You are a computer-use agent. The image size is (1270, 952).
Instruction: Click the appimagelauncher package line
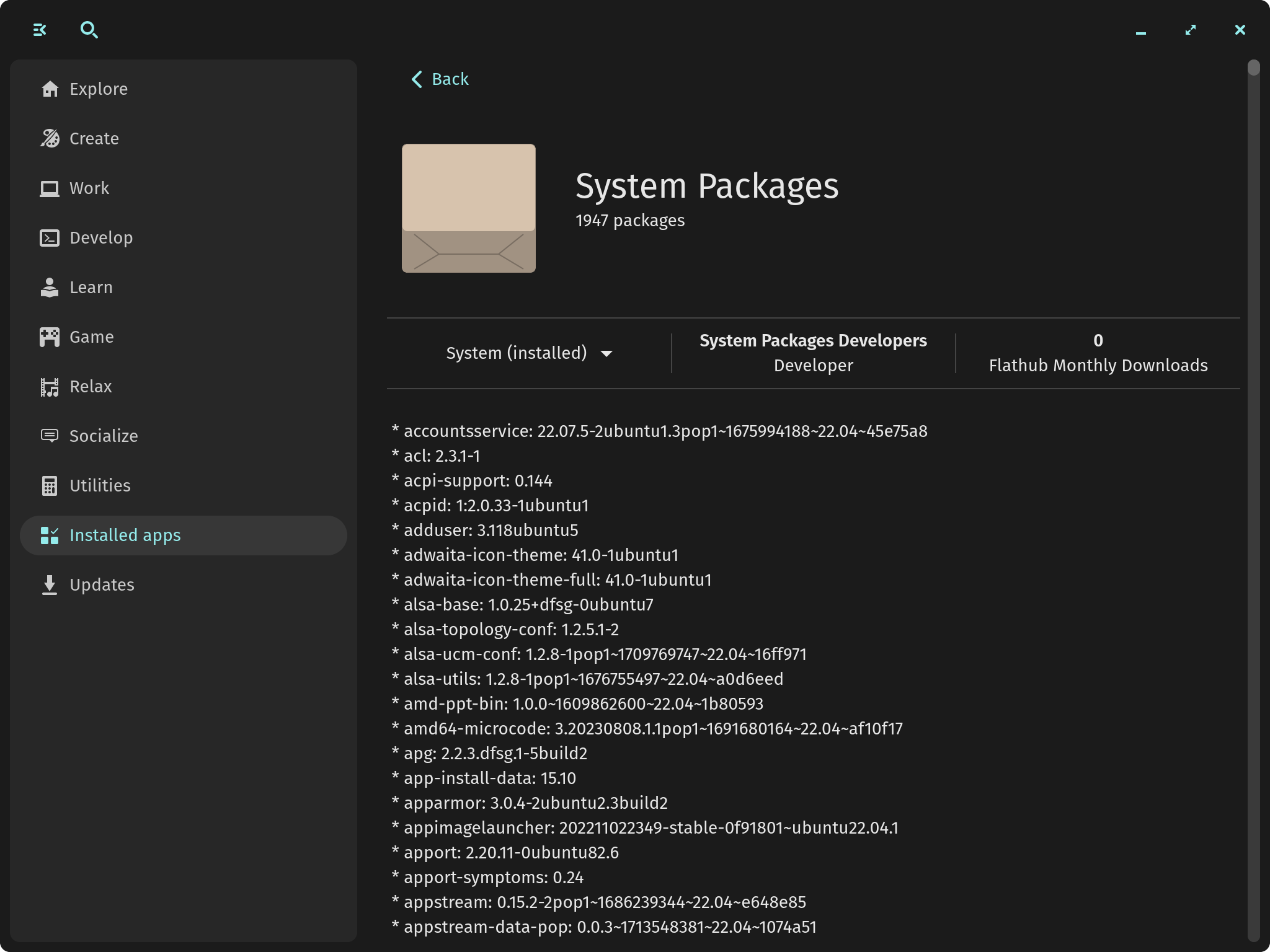point(646,828)
